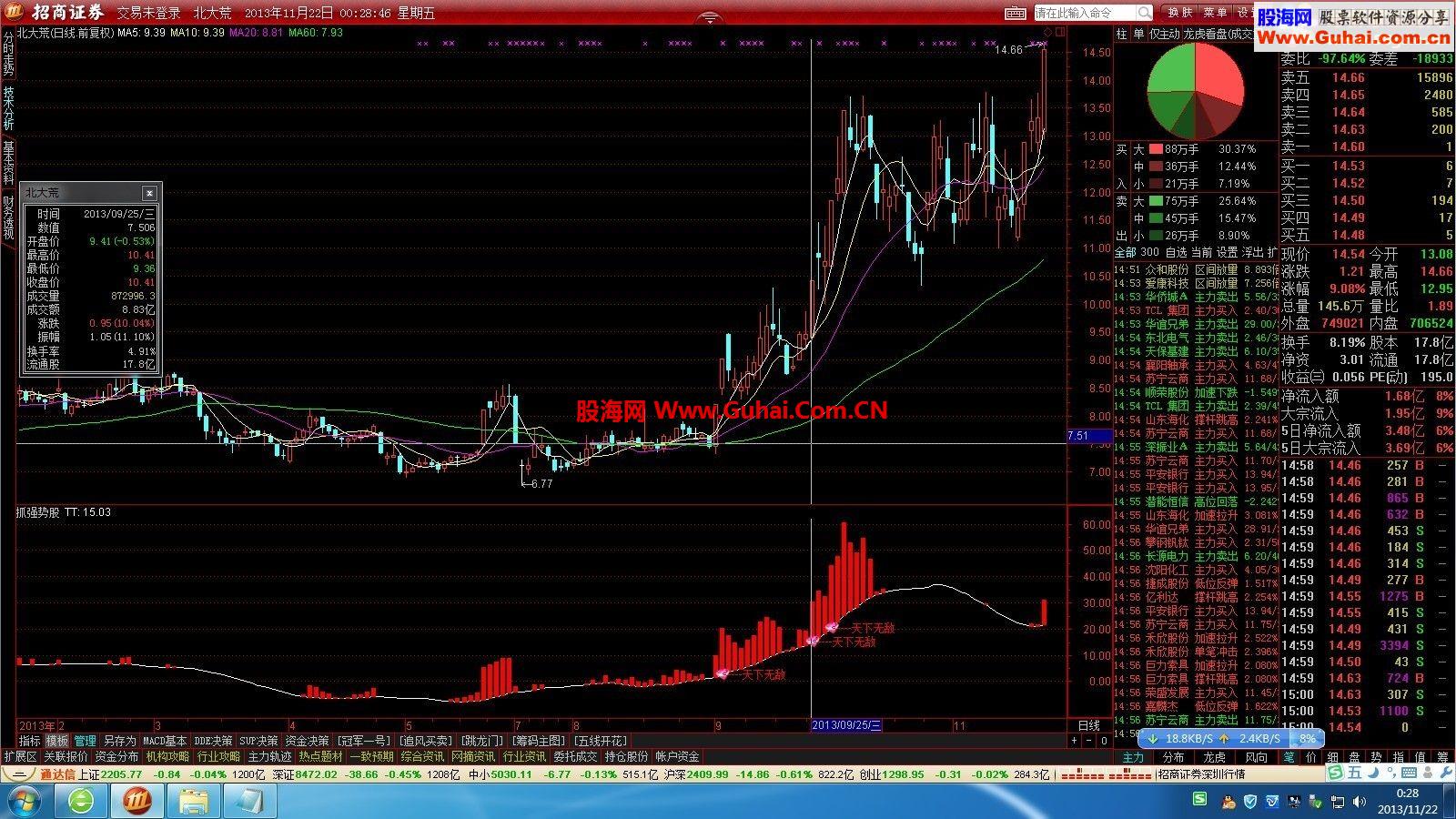Open 财务透视 side tab

point(8,217)
